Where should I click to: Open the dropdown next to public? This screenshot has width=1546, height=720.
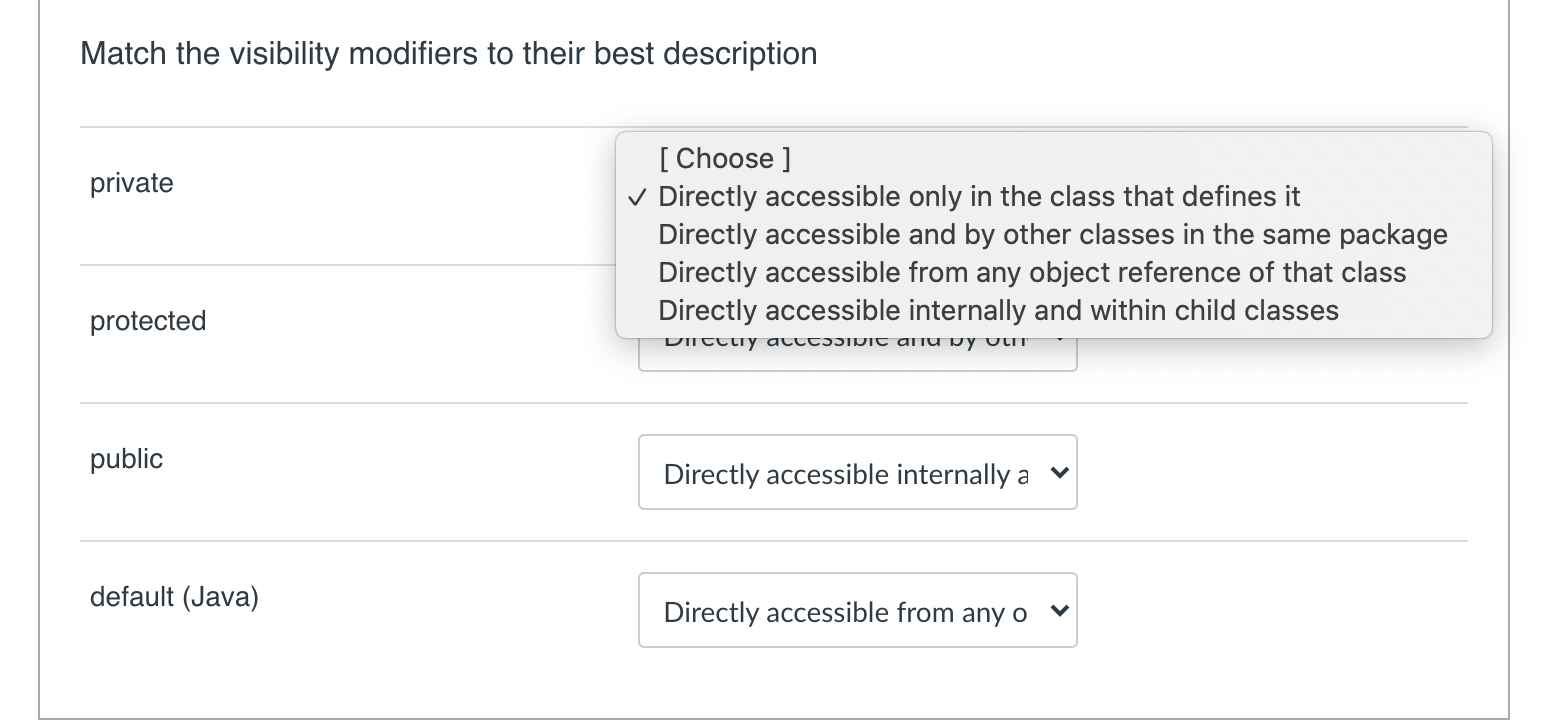click(857, 471)
